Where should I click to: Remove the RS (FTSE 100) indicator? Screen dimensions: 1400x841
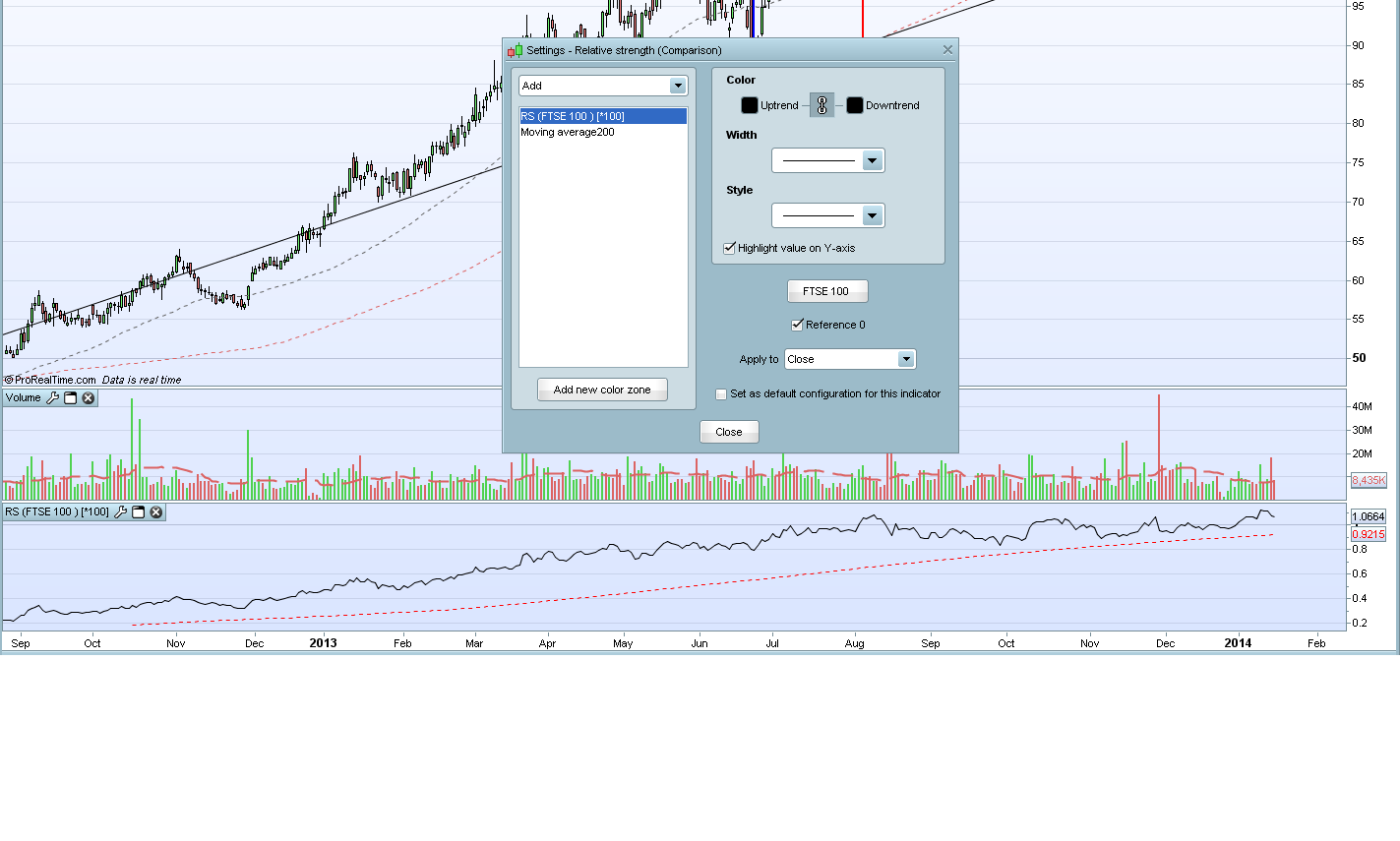tap(156, 512)
